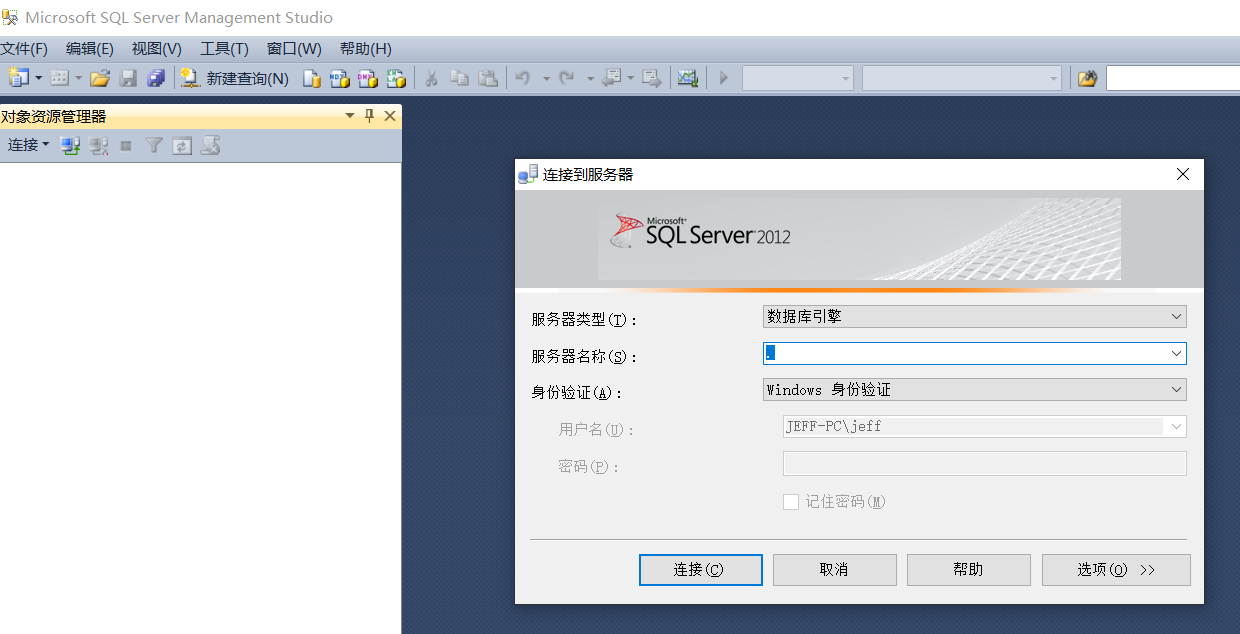Open the Object Explorer window position dropdown
This screenshot has width=1240, height=634.
tap(350, 116)
